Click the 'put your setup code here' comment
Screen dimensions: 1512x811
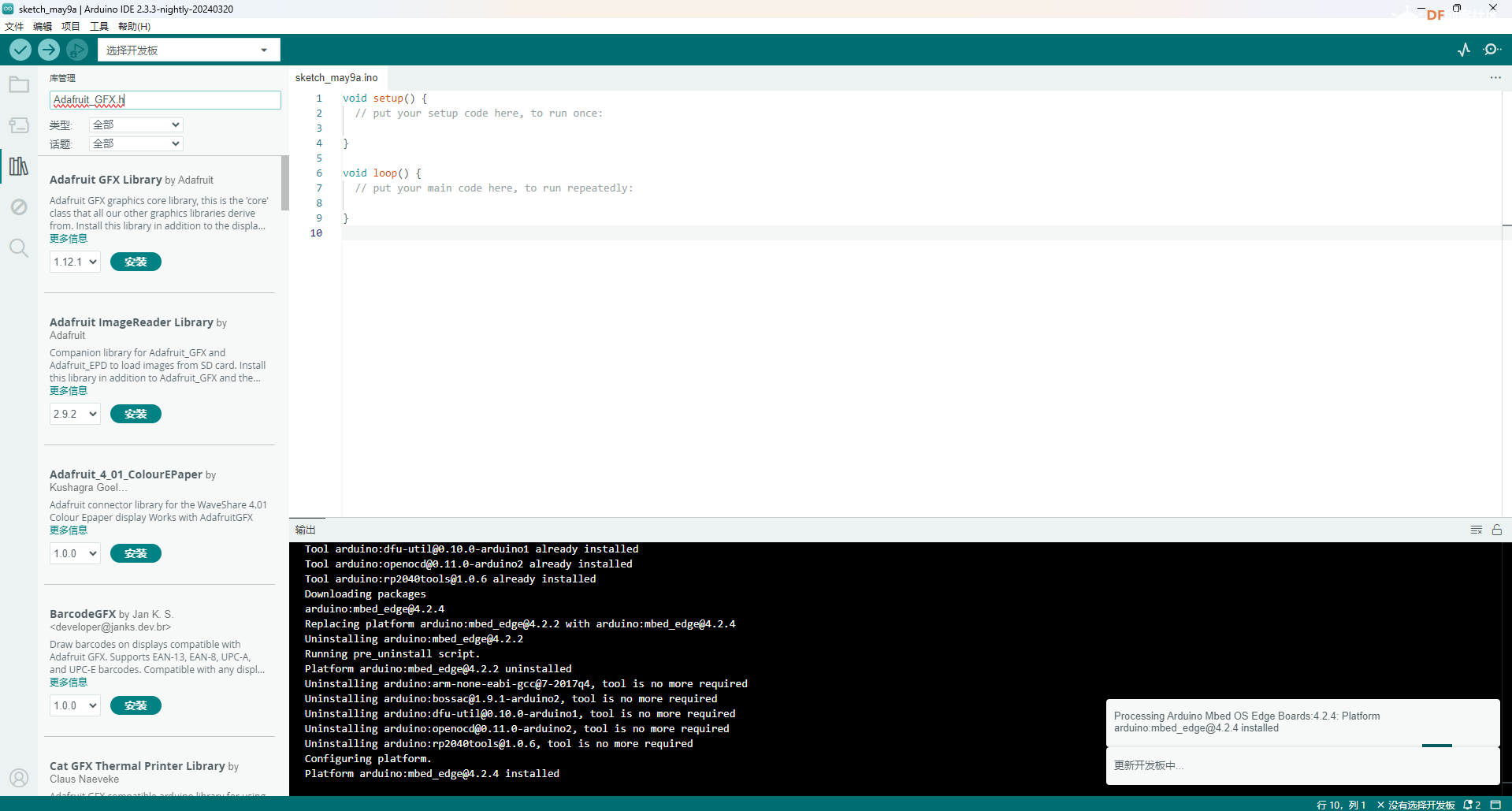pyautogui.click(x=479, y=113)
